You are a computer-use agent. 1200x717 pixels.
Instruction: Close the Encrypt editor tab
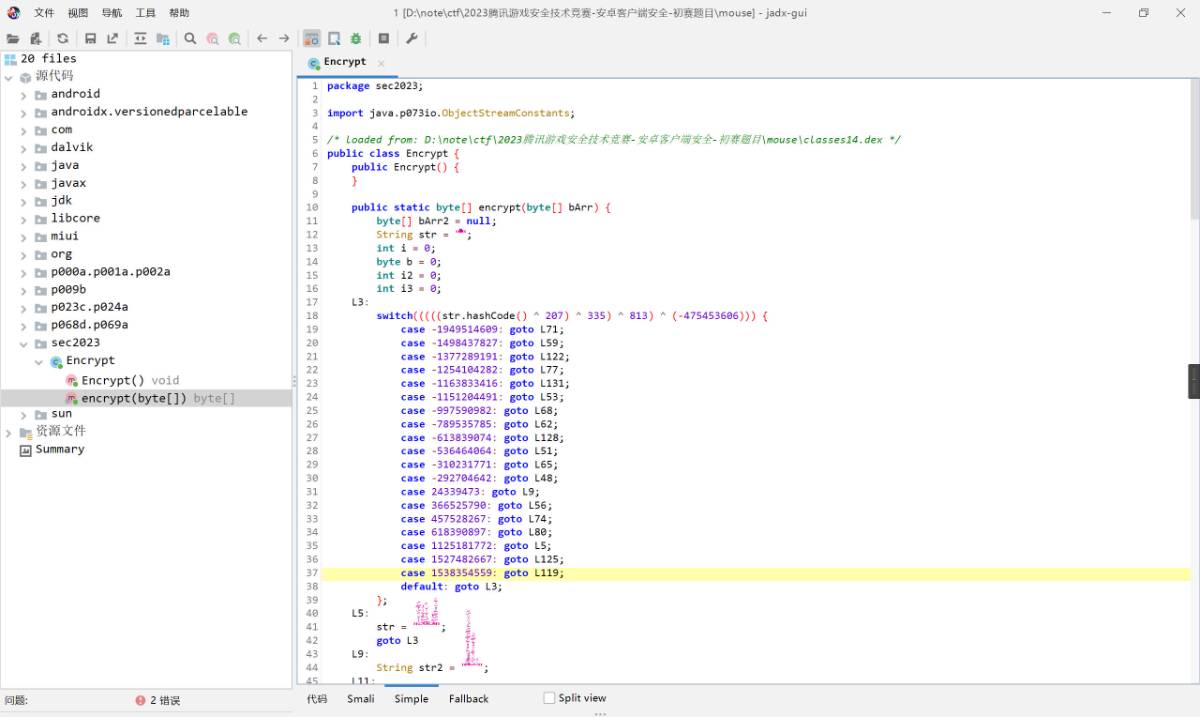(381, 63)
